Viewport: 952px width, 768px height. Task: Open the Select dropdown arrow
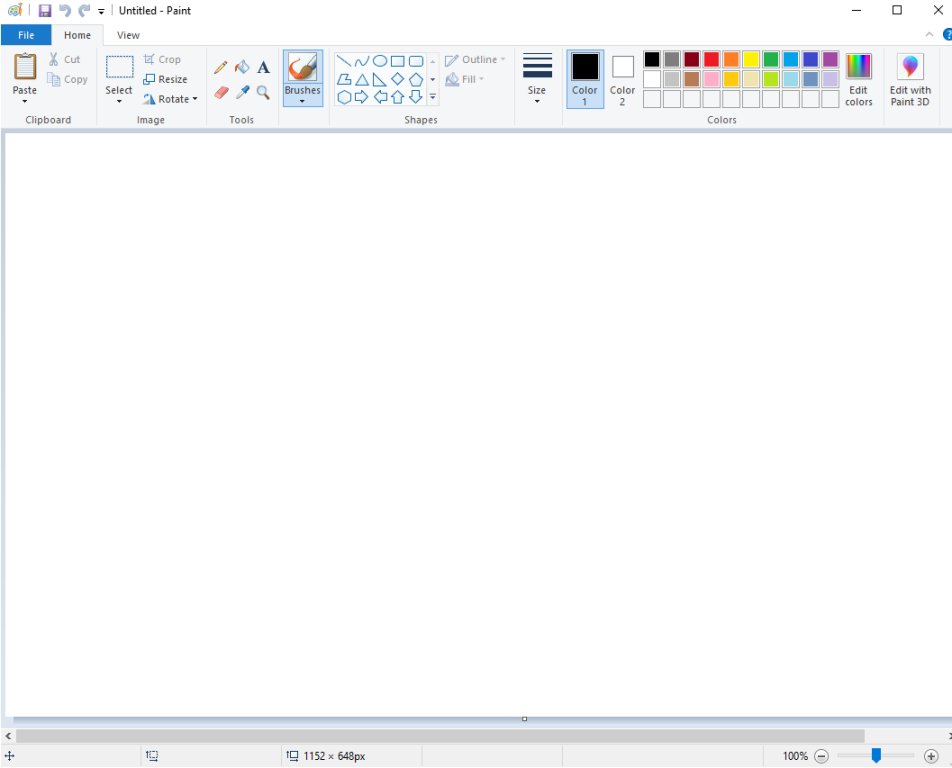(x=119, y=101)
